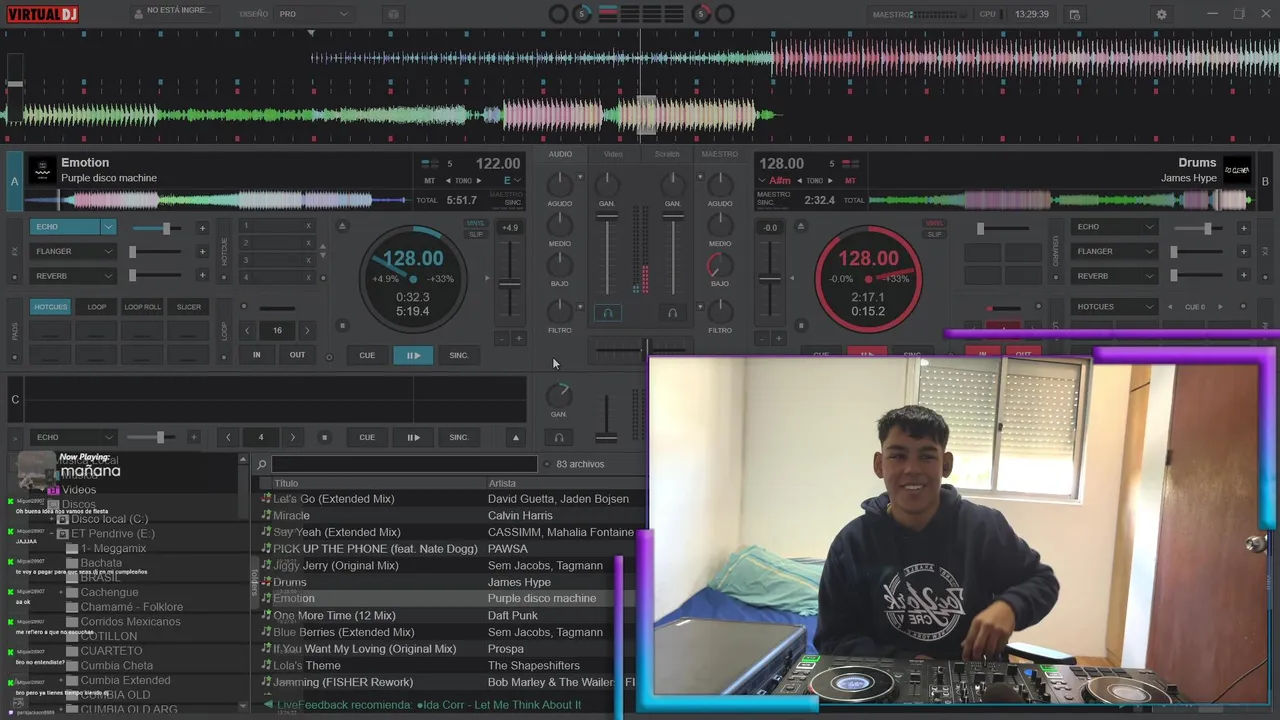This screenshot has width=1280, height=720.
Task: Click deck C SINC. sync button
Action: pyautogui.click(x=458, y=437)
